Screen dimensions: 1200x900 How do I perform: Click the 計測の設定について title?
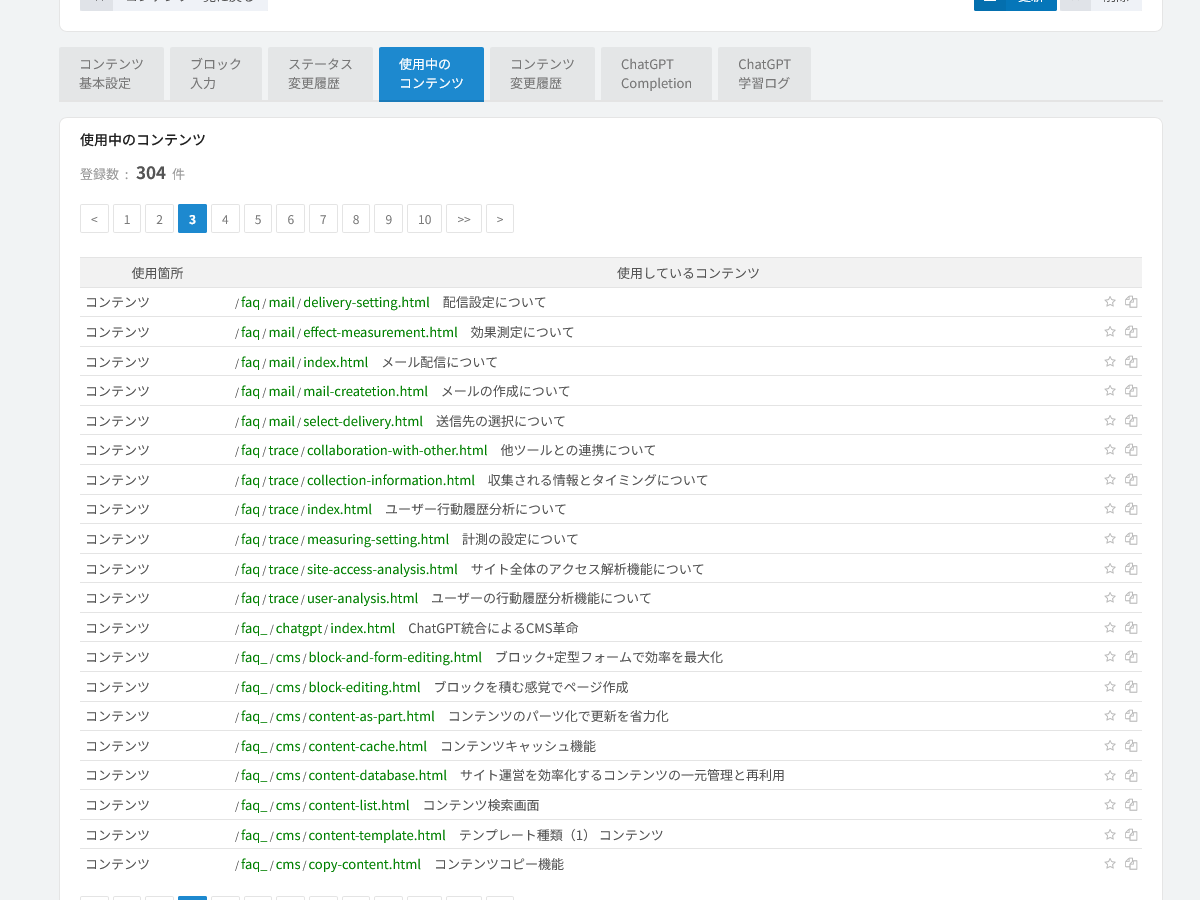coord(520,539)
